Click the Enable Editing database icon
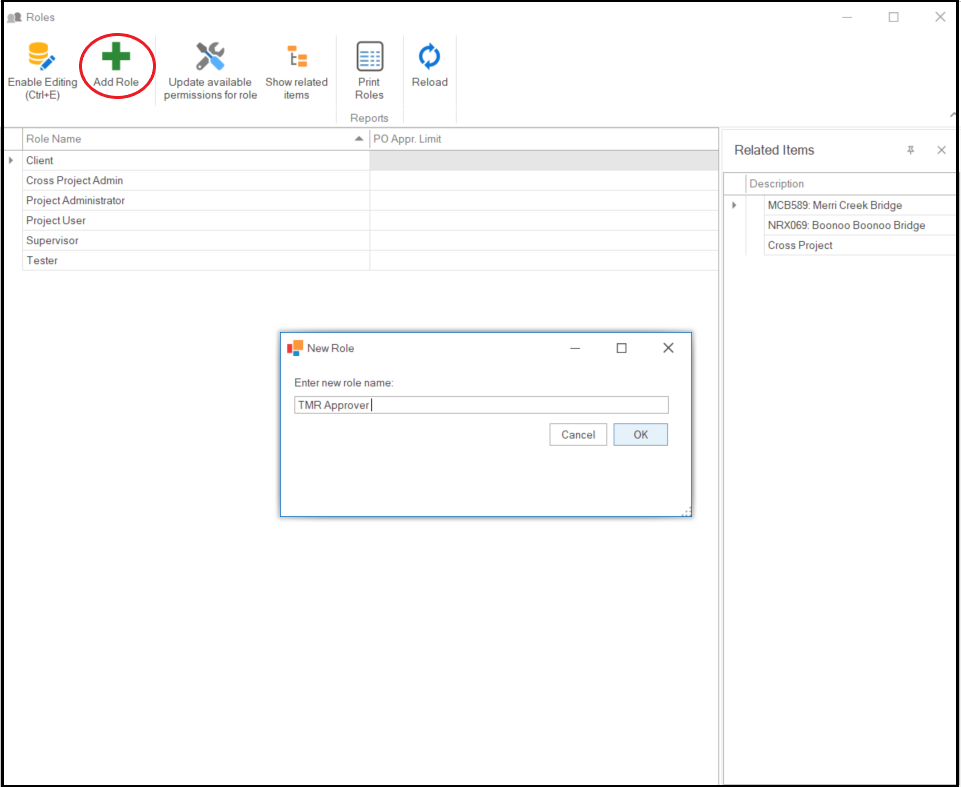The image size is (961, 787). click(42, 57)
